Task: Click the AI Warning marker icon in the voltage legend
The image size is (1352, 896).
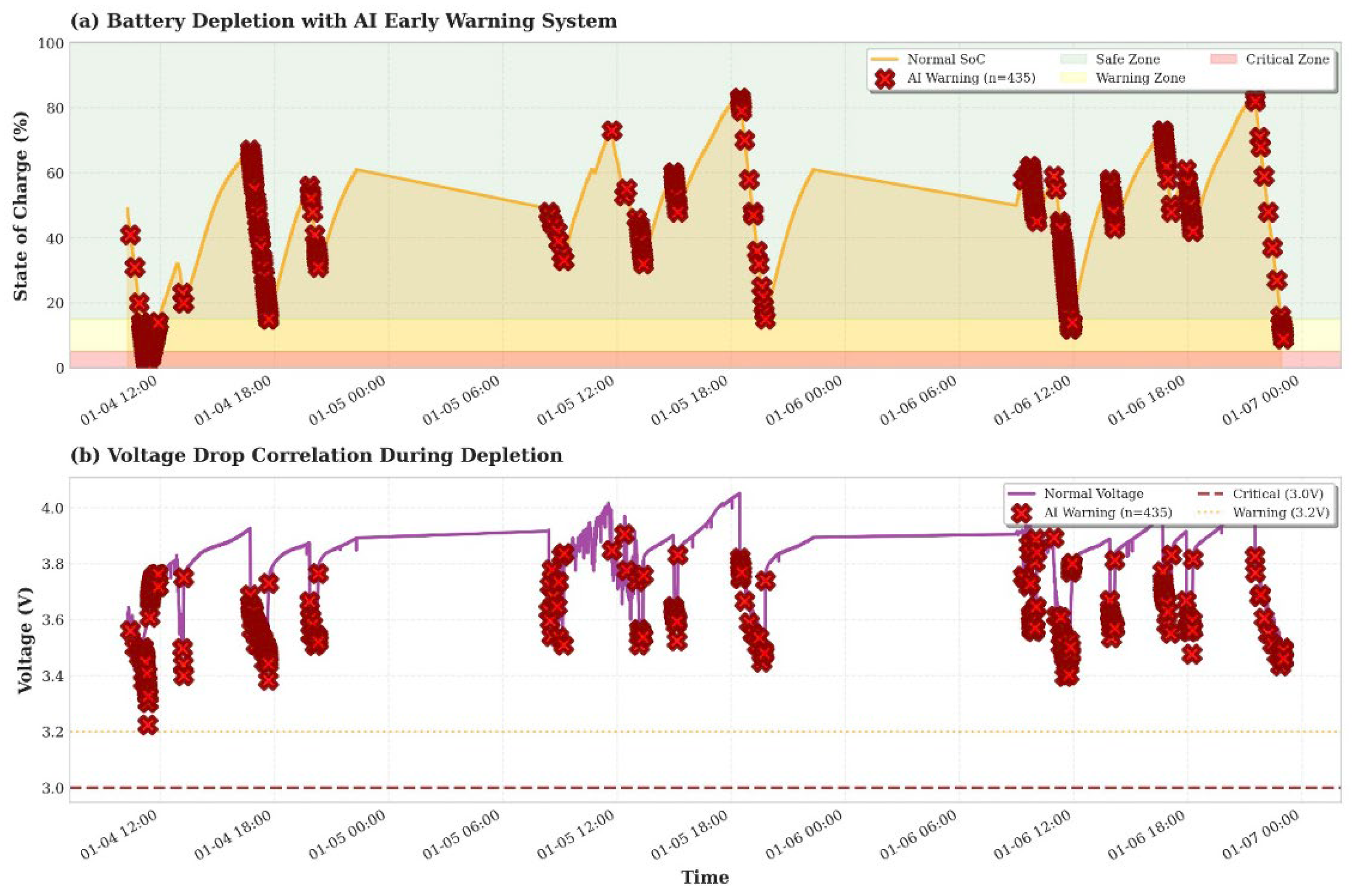Action: (1022, 512)
